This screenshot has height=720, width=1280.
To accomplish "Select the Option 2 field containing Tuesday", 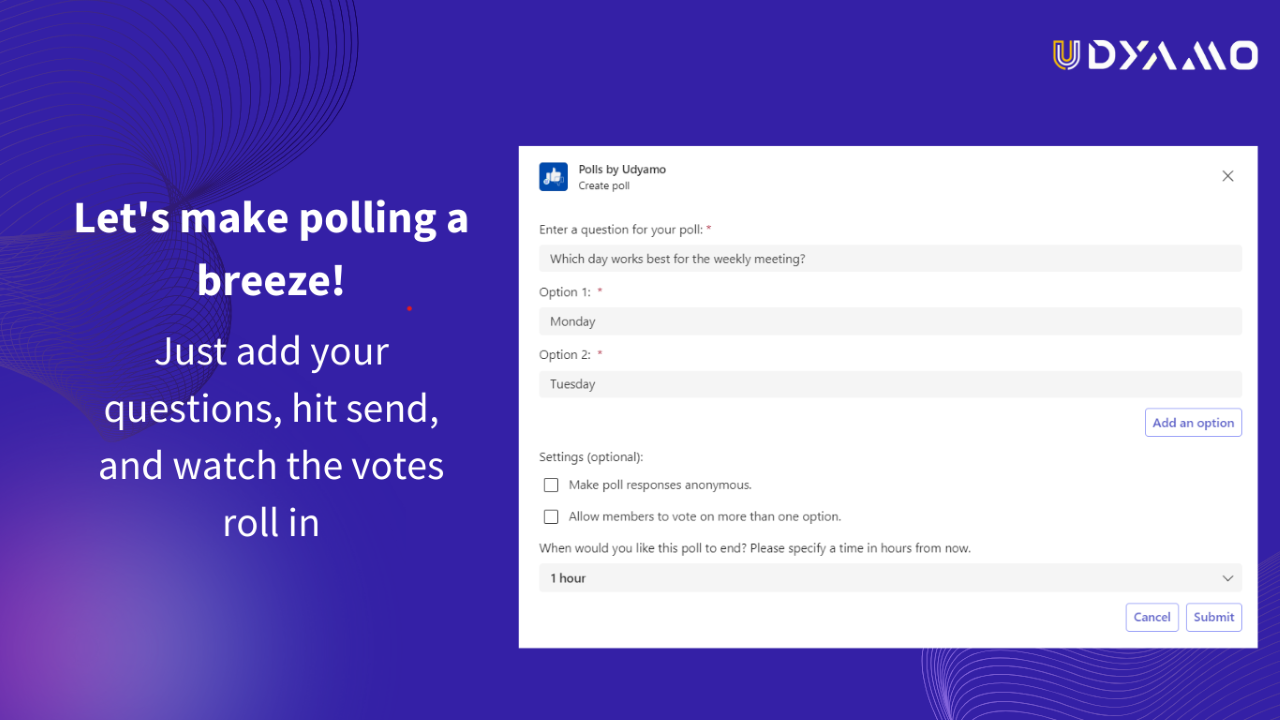I will [x=890, y=384].
